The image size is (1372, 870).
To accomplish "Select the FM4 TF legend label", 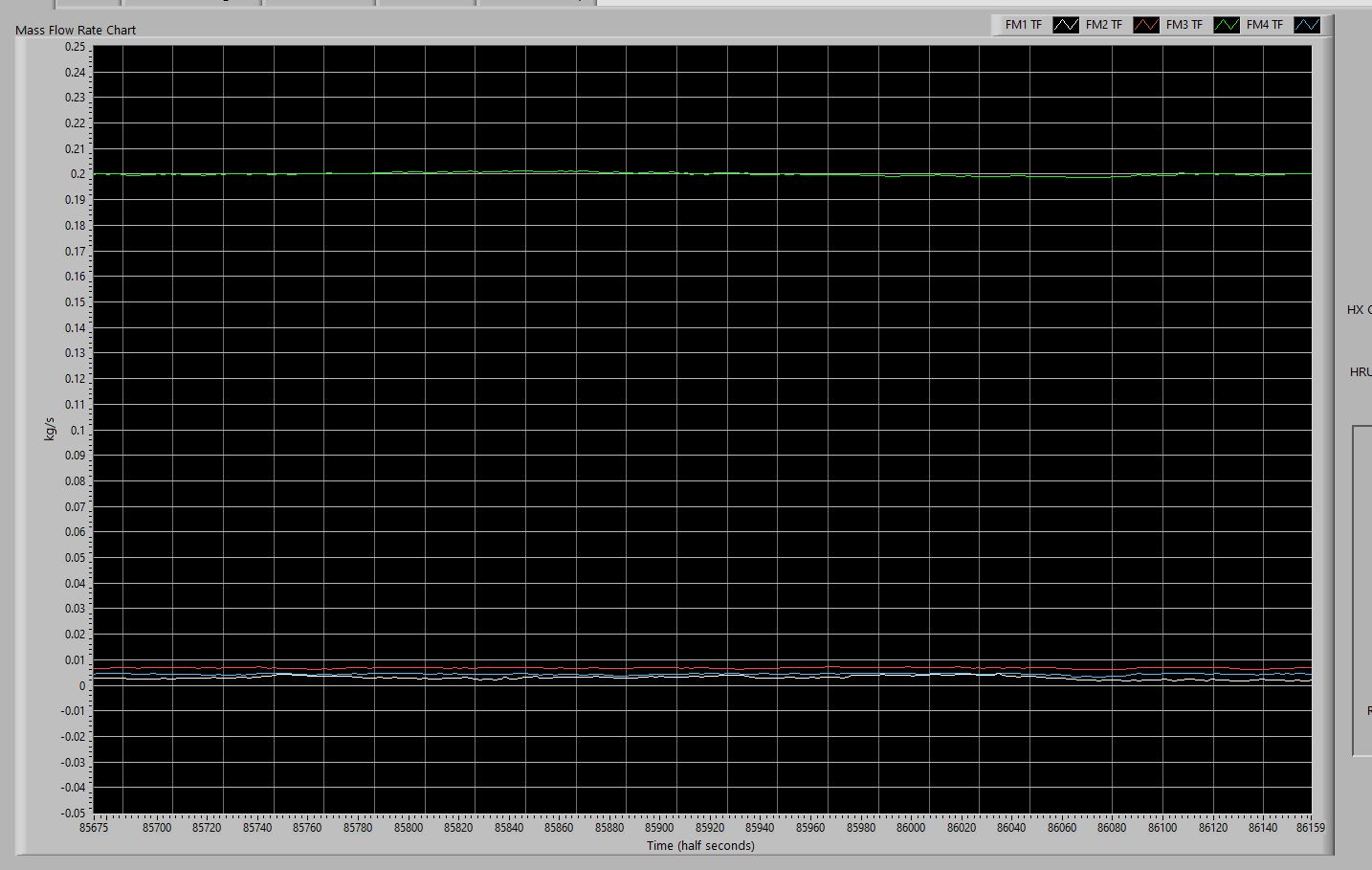I will (1264, 25).
